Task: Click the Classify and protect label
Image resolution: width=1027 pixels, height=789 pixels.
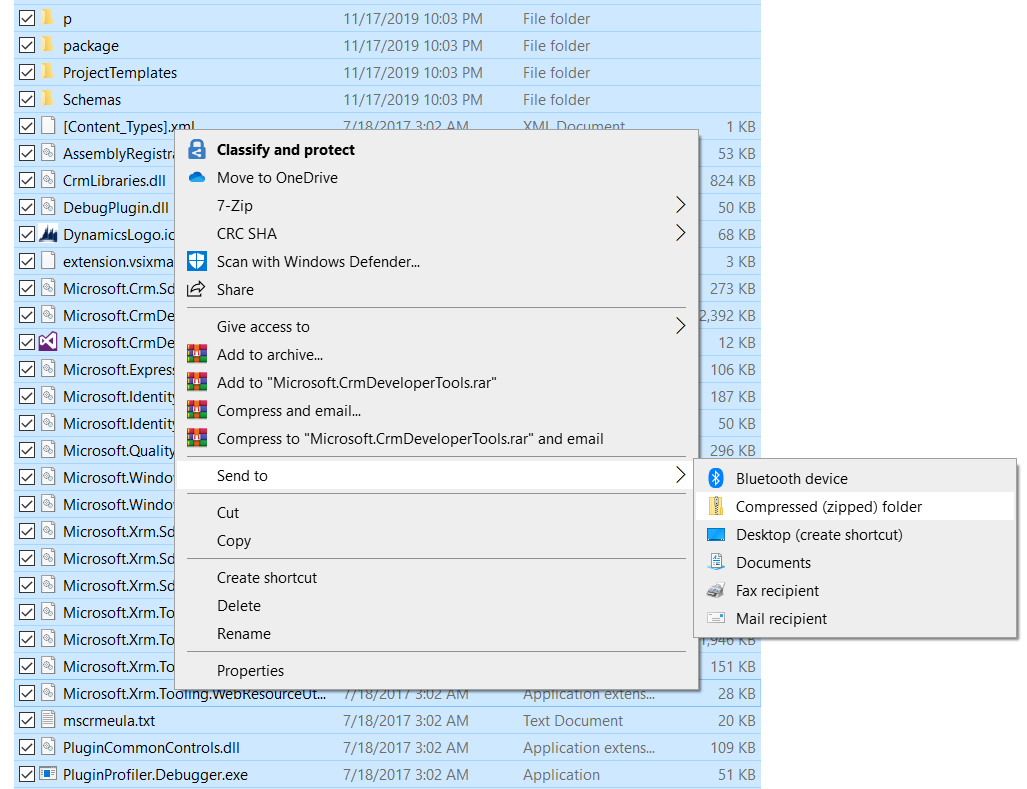Action: [x=286, y=149]
